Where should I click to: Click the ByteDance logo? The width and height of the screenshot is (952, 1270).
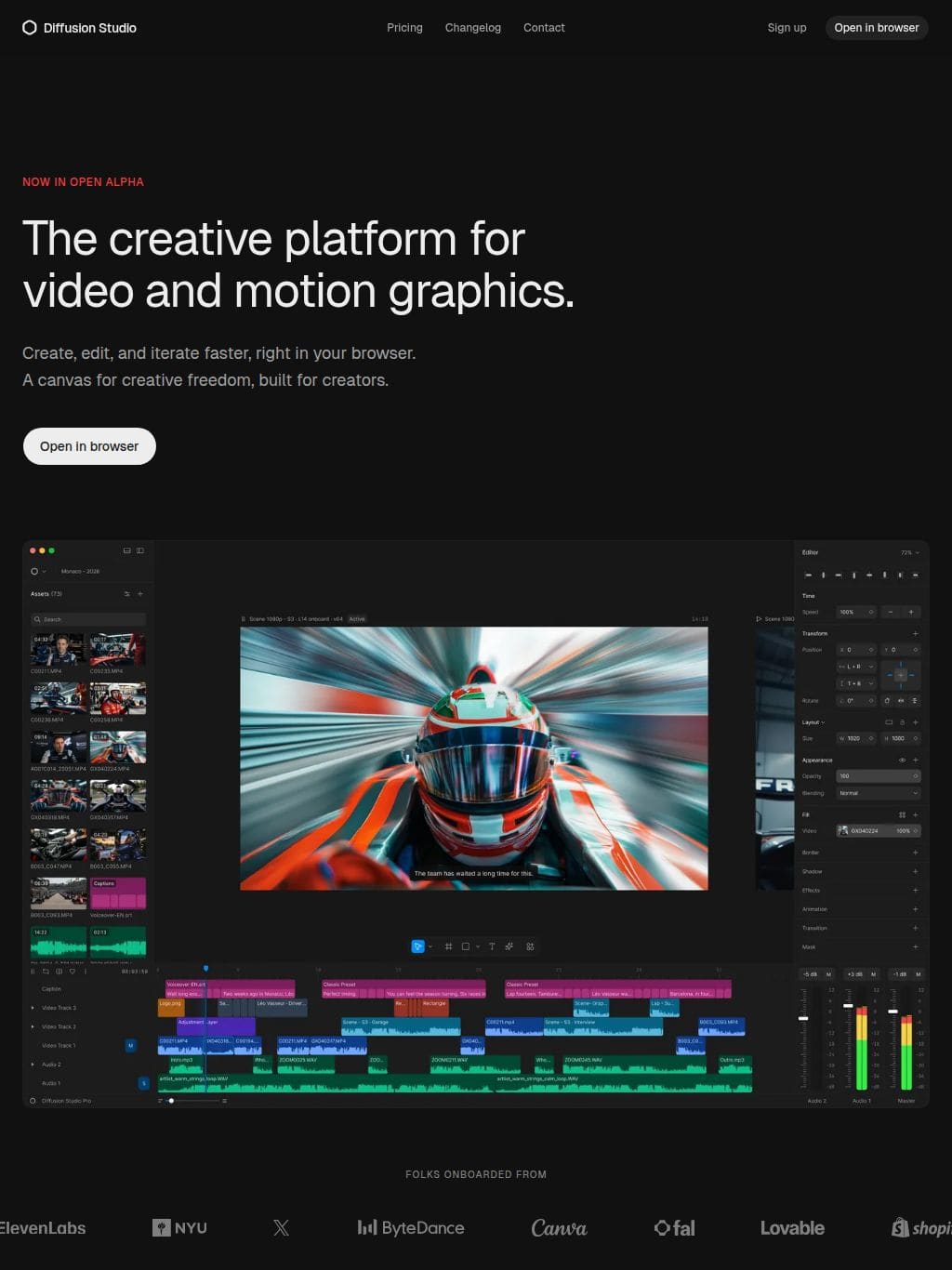[411, 1228]
